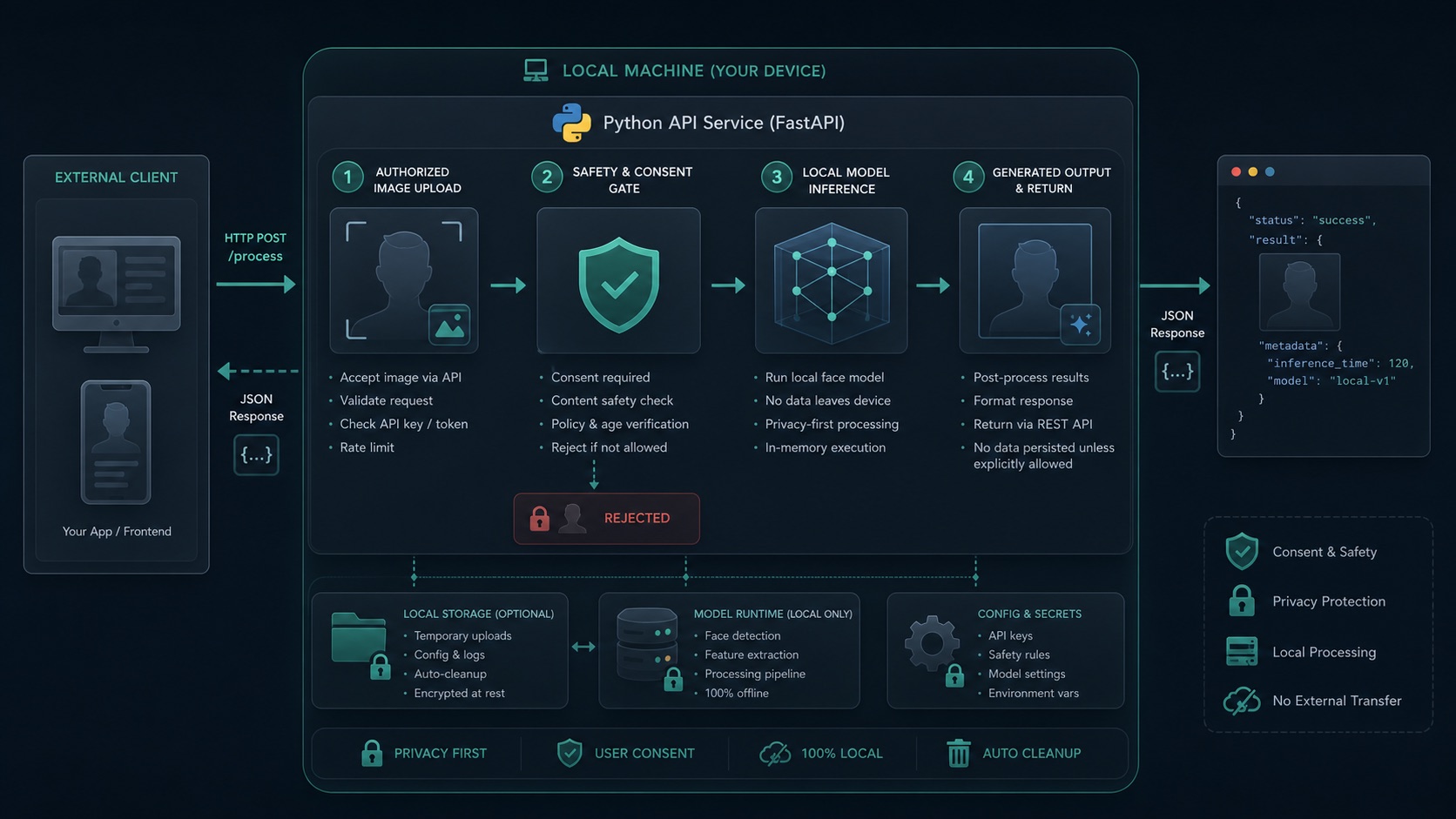Click the sparkle badge on generated output

[x=1081, y=325]
